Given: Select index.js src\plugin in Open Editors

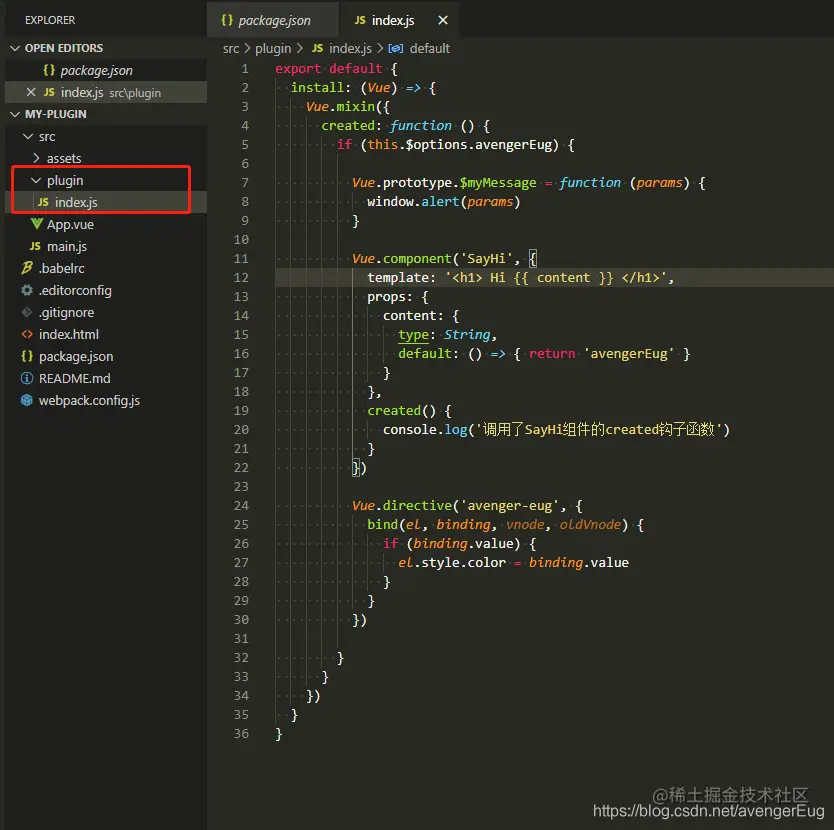Looking at the screenshot, I should coord(106,93).
